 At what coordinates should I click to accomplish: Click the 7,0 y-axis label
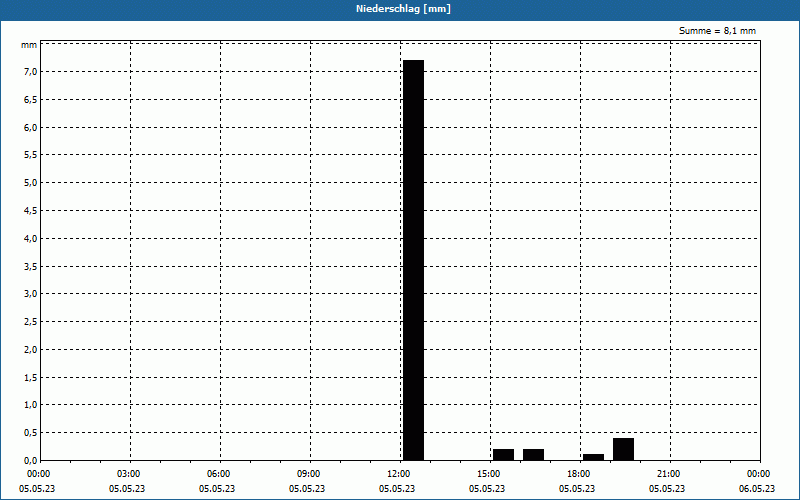coord(31,71)
